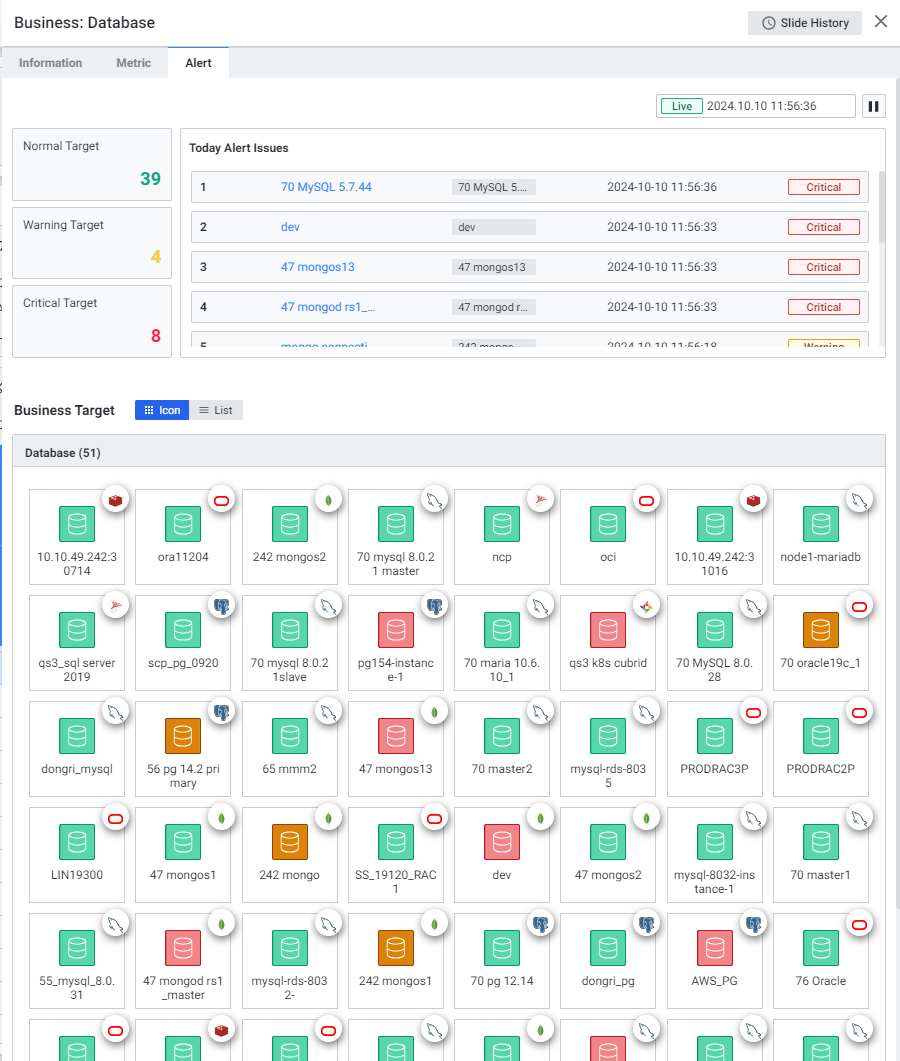Click the dongri_mysql database icon
900x1061 pixels.
pyautogui.click(x=77, y=736)
